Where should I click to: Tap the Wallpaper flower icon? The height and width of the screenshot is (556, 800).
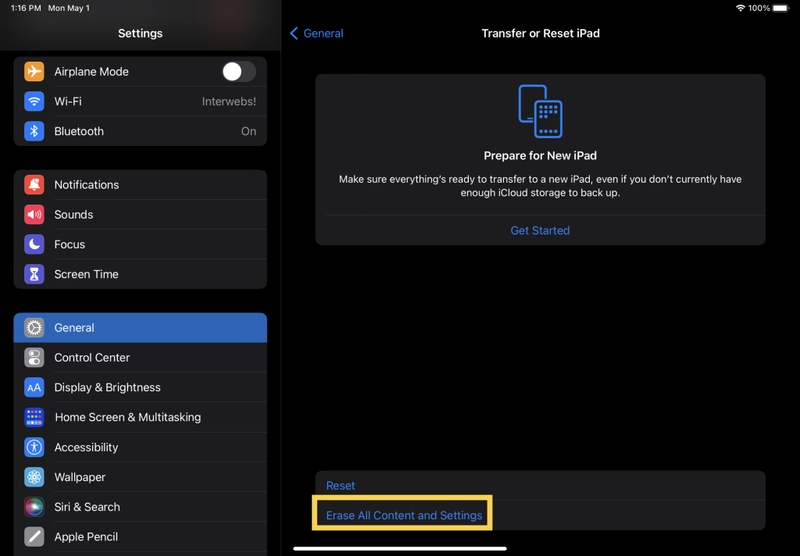pos(34,477)
